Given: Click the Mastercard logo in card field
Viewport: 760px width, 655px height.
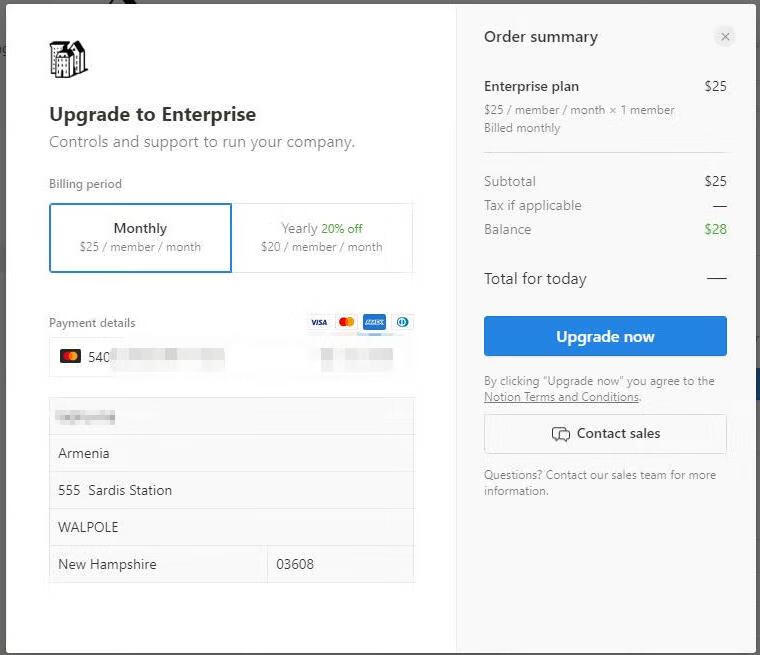Looking at the screenshot, I should click(x=70, y=356).
